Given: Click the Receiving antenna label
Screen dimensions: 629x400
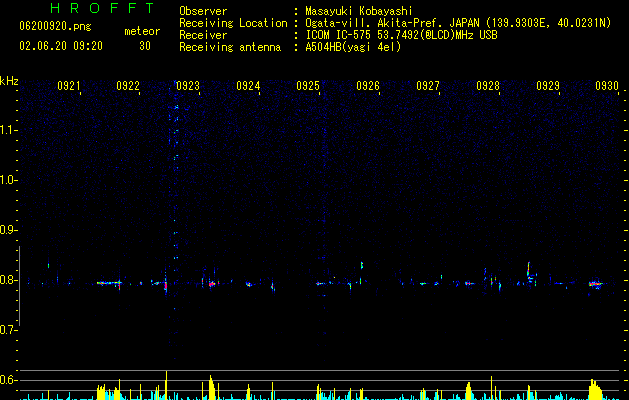Looking at the screenshot, I should (230, 47).
